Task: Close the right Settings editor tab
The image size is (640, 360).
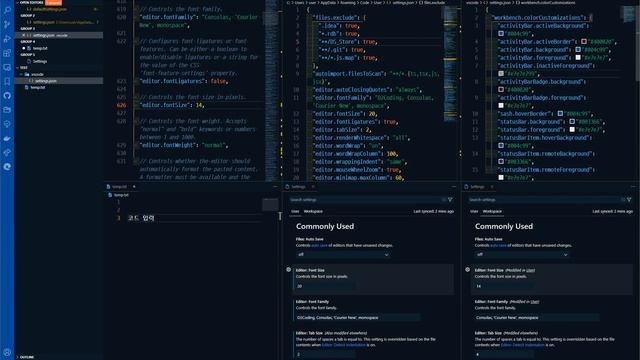Action: [x=492, y=187]
